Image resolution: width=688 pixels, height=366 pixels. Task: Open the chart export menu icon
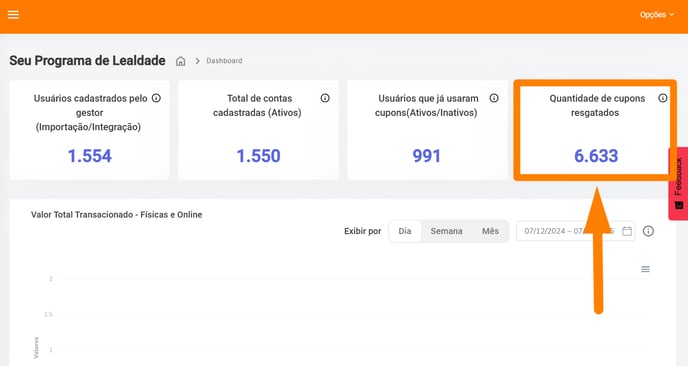coord(645,269)
